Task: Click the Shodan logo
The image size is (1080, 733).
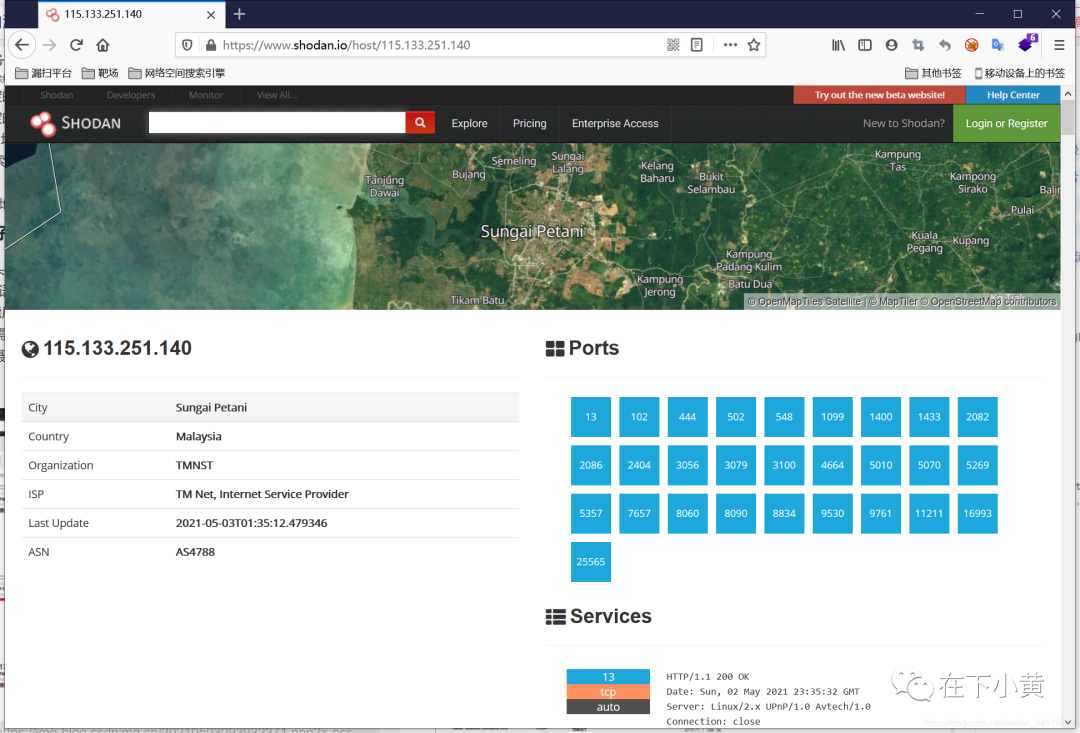Action: (x=76, y=123)
